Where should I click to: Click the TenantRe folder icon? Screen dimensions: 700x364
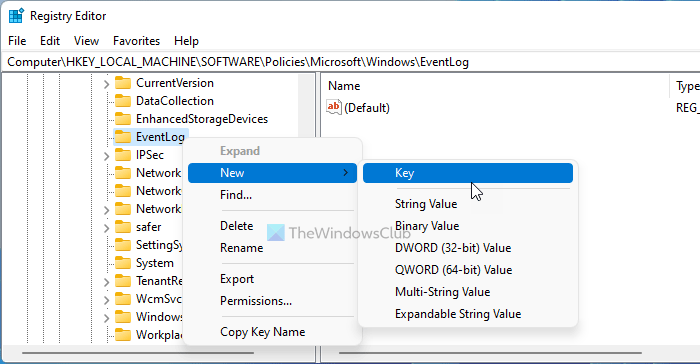(x=123, y=281)
